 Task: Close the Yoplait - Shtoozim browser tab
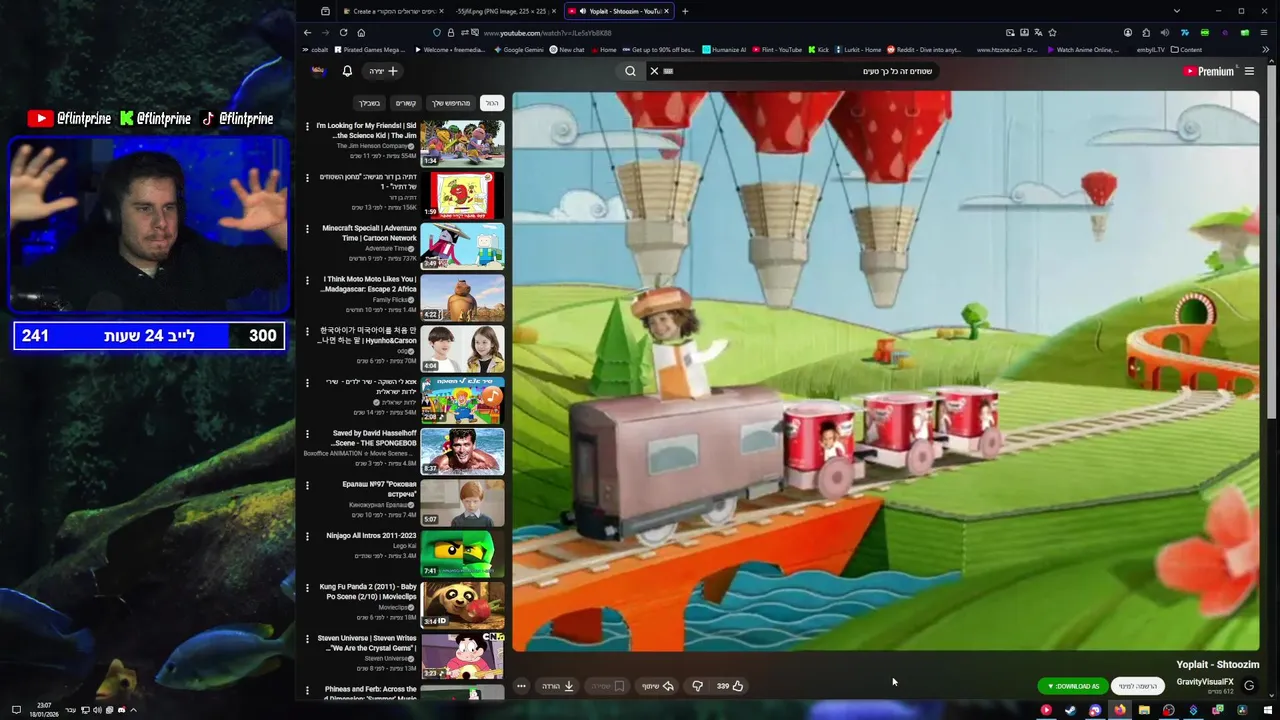[x=667, y=11]
